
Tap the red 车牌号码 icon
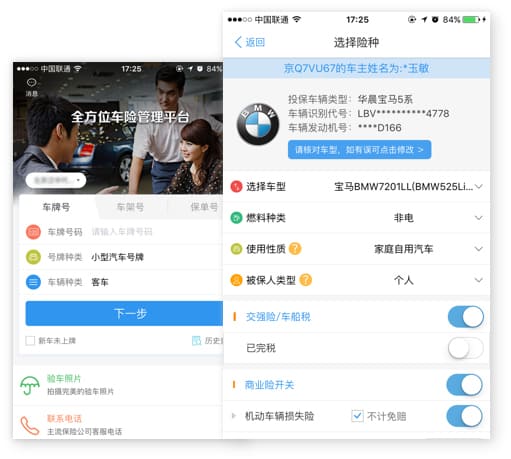pos(33,232)
